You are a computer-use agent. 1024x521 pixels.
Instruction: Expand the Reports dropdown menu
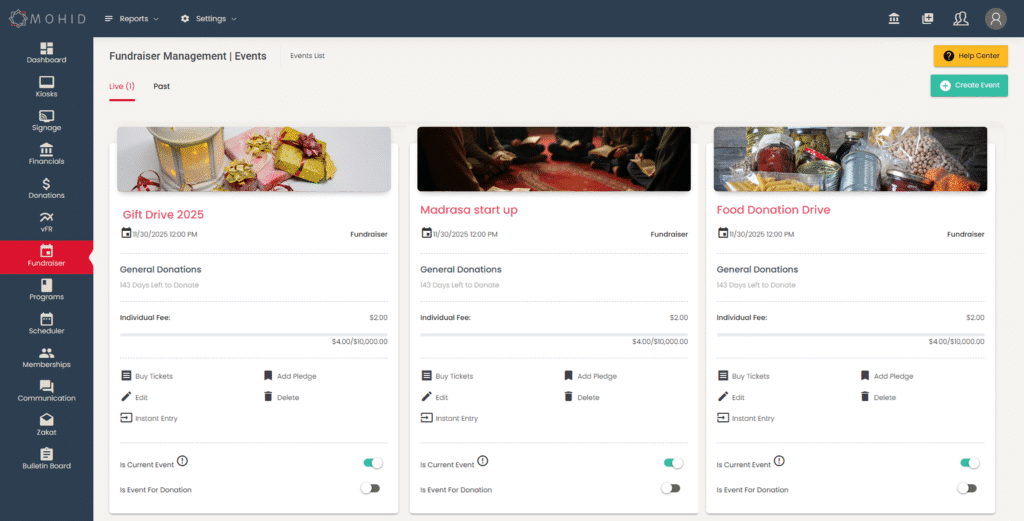coord(132,18)
